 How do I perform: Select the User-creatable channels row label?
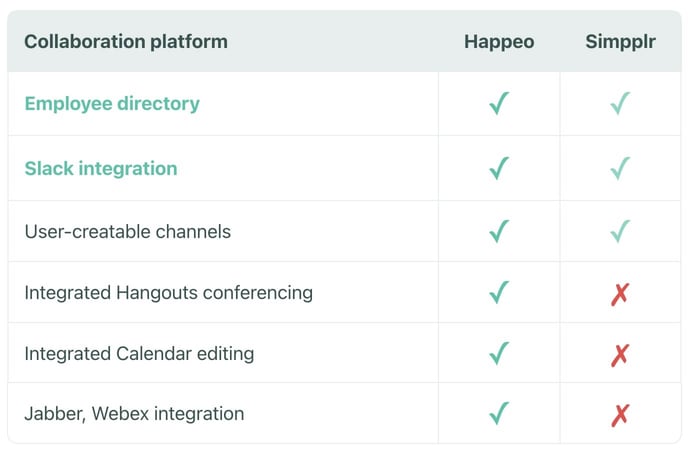coord(127,232)
